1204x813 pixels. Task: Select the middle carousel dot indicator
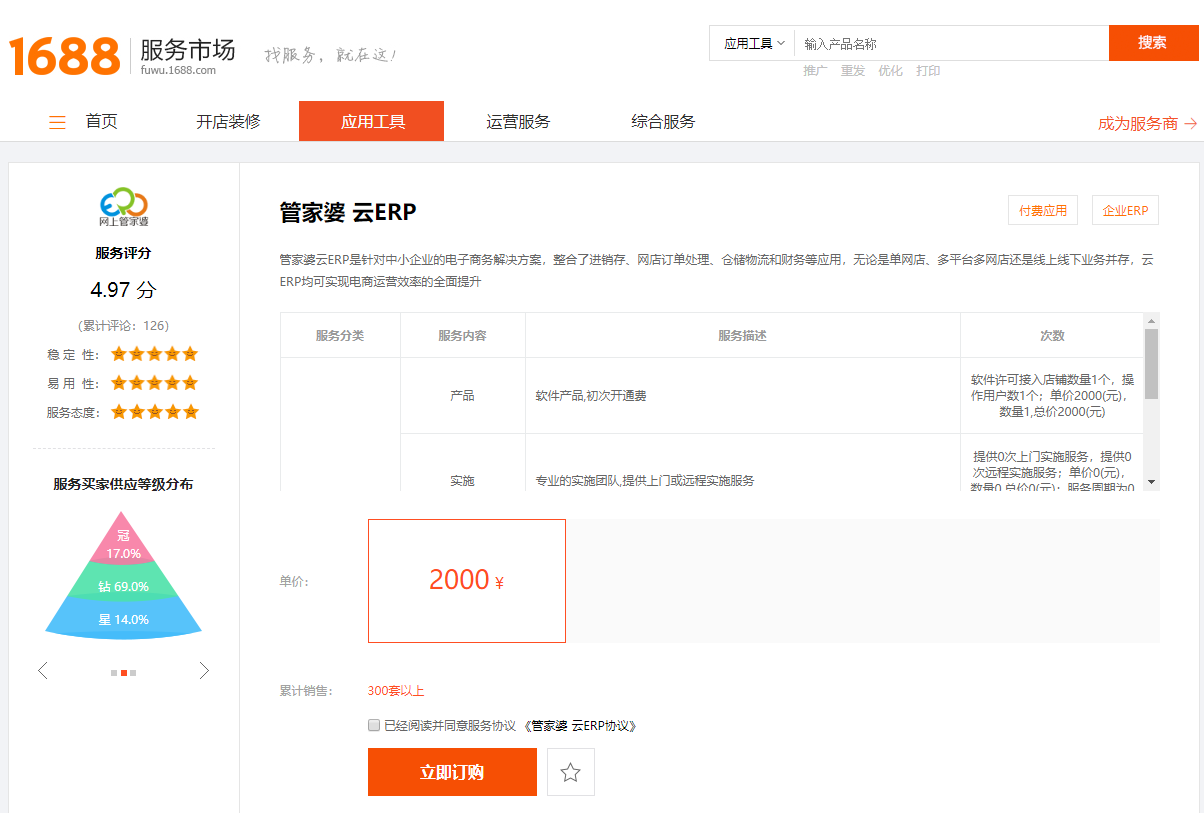pos(124,673)
